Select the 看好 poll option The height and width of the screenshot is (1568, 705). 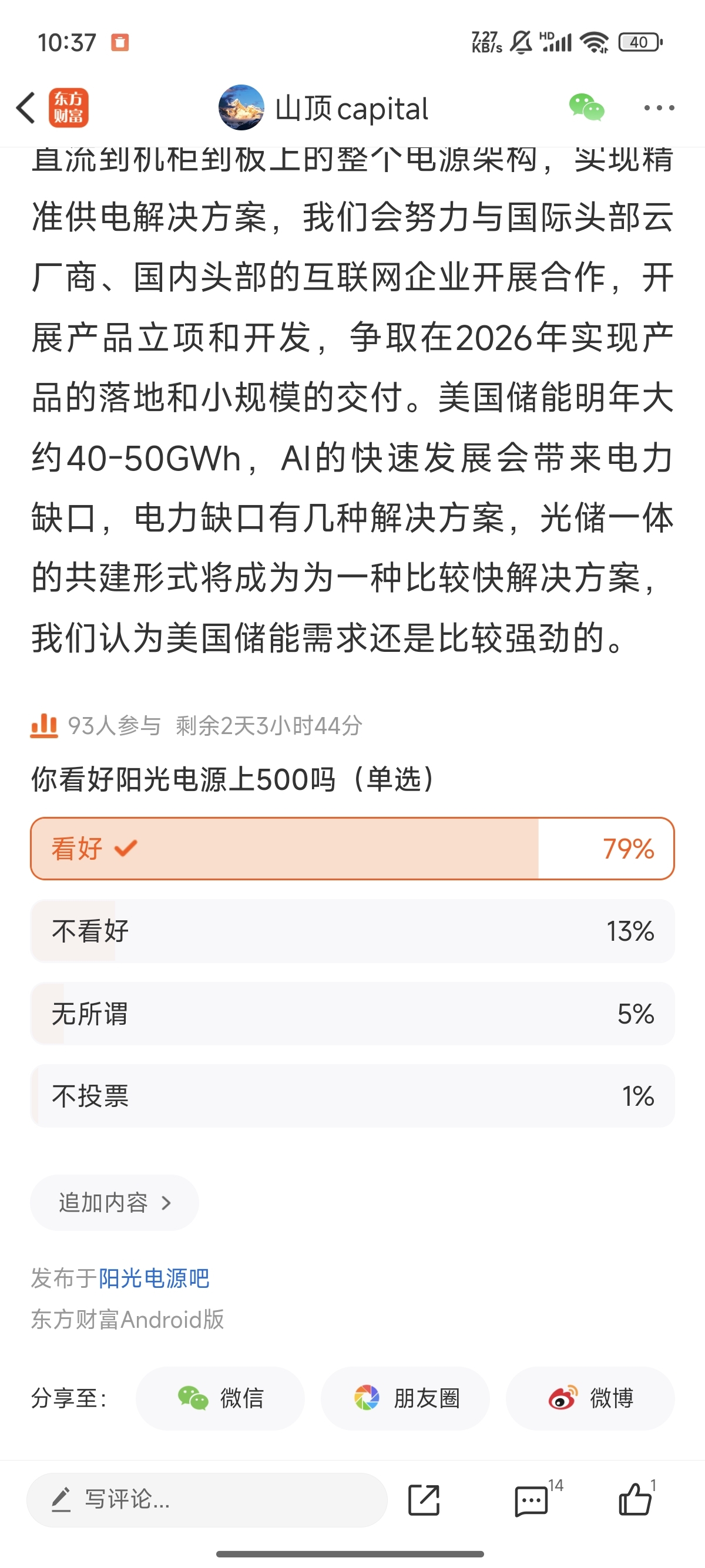352,849
